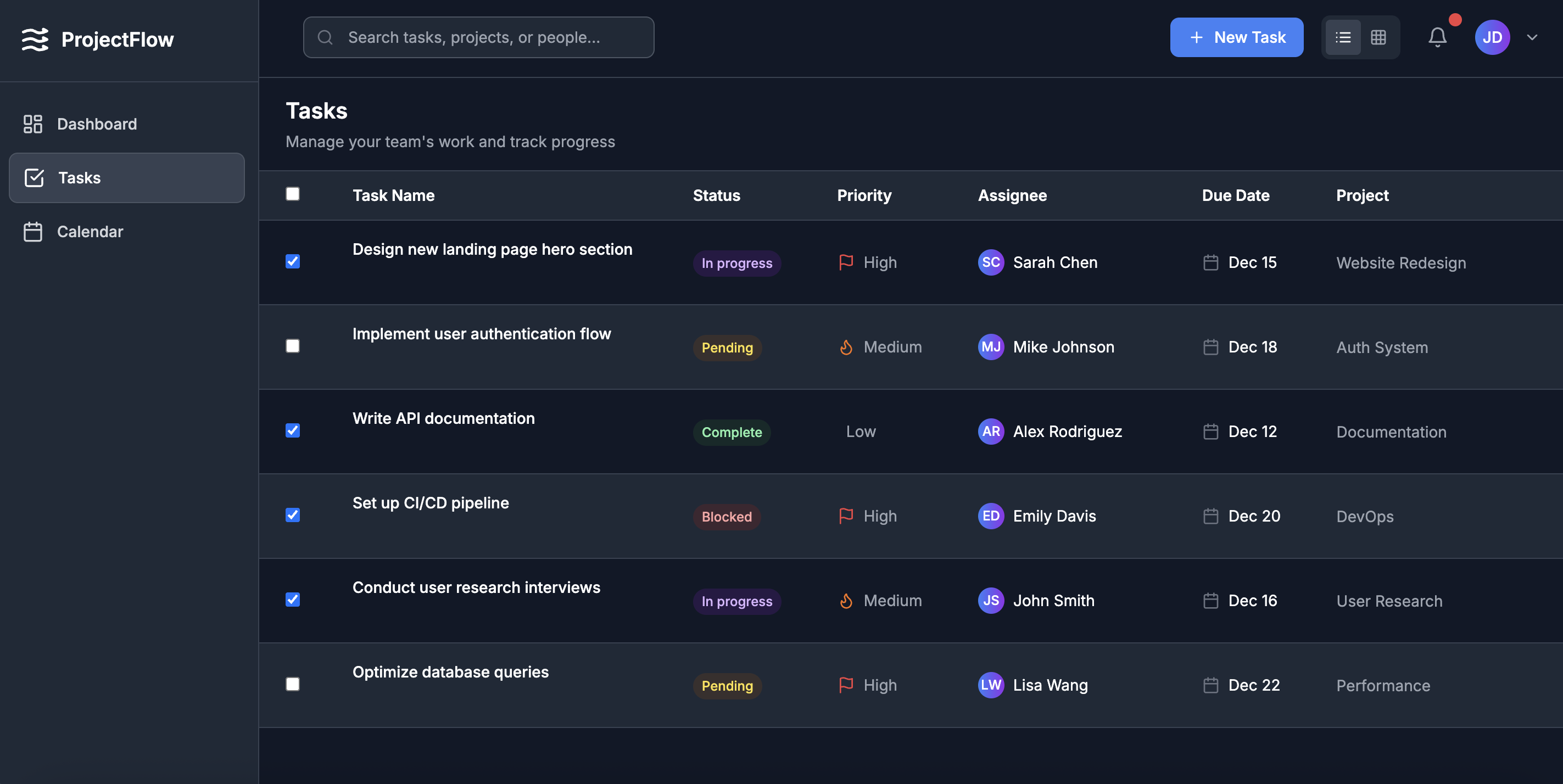Open the Blocked status badge for CI/CD pipeline

pos(726,517)
